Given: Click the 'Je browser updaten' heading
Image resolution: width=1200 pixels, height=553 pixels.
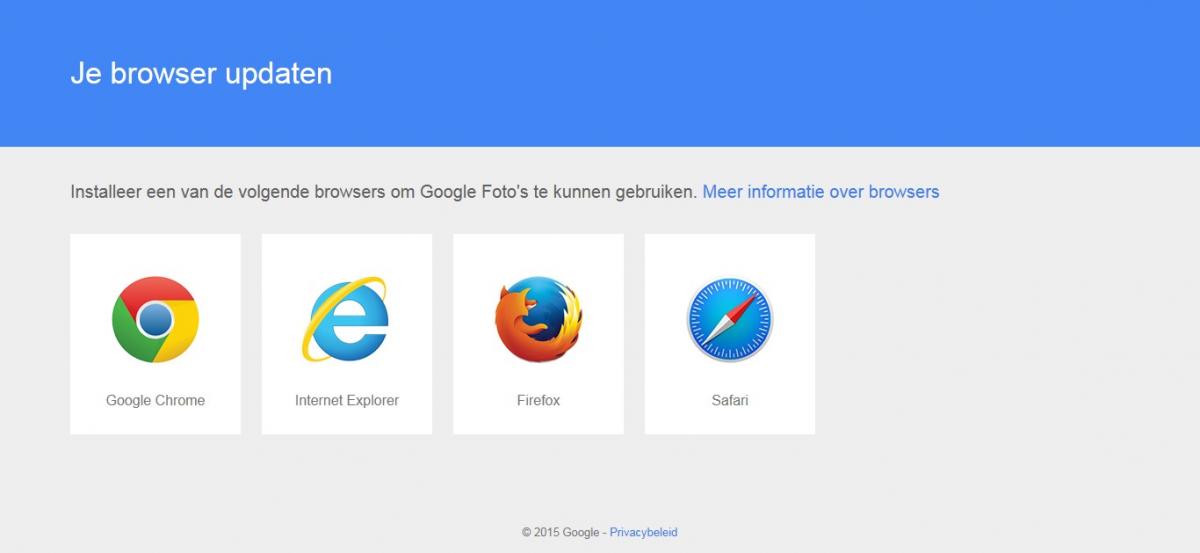Looking at the screenshot, I should tap(201, 74).
